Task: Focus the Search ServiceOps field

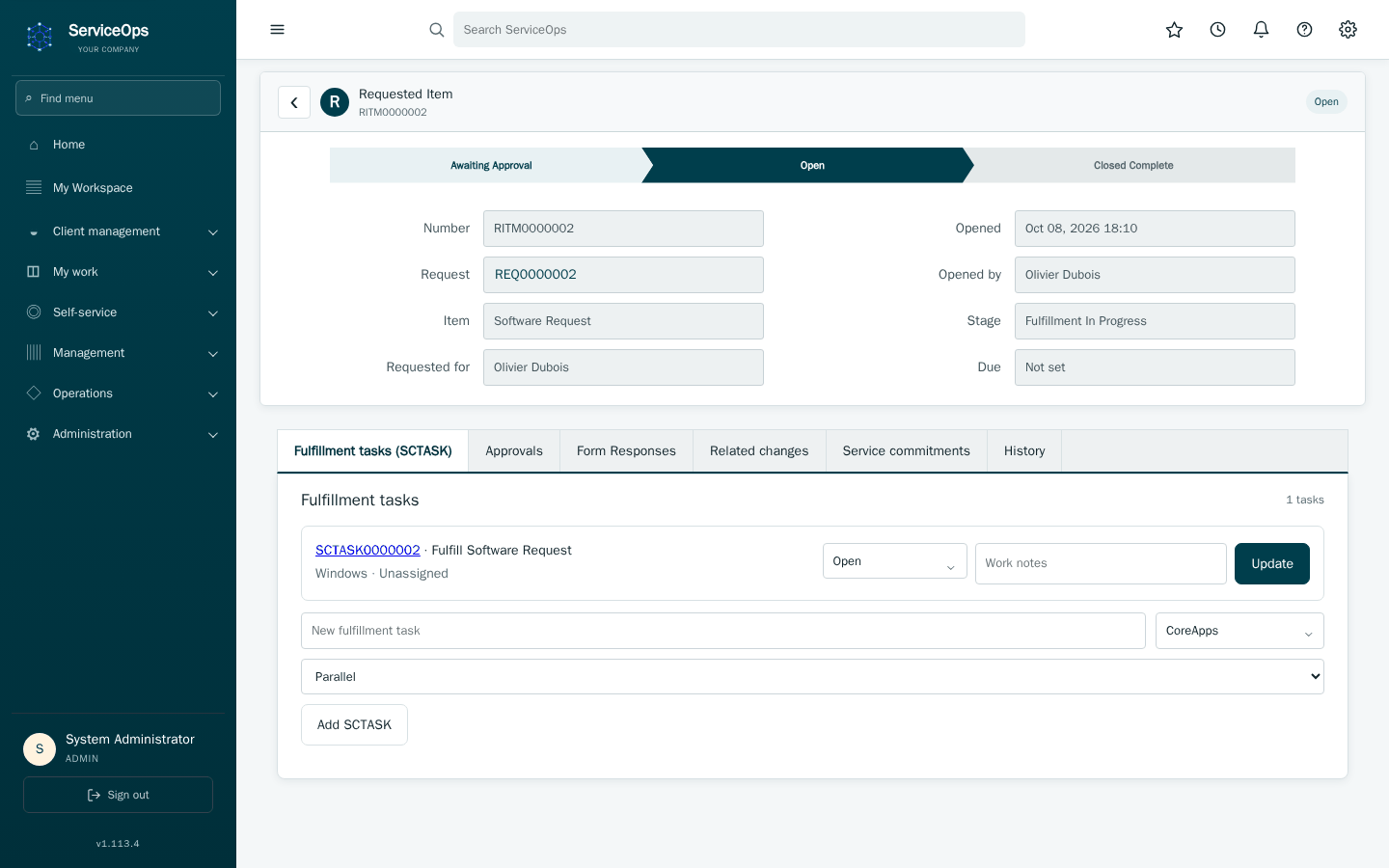Action: pos(739,30)
